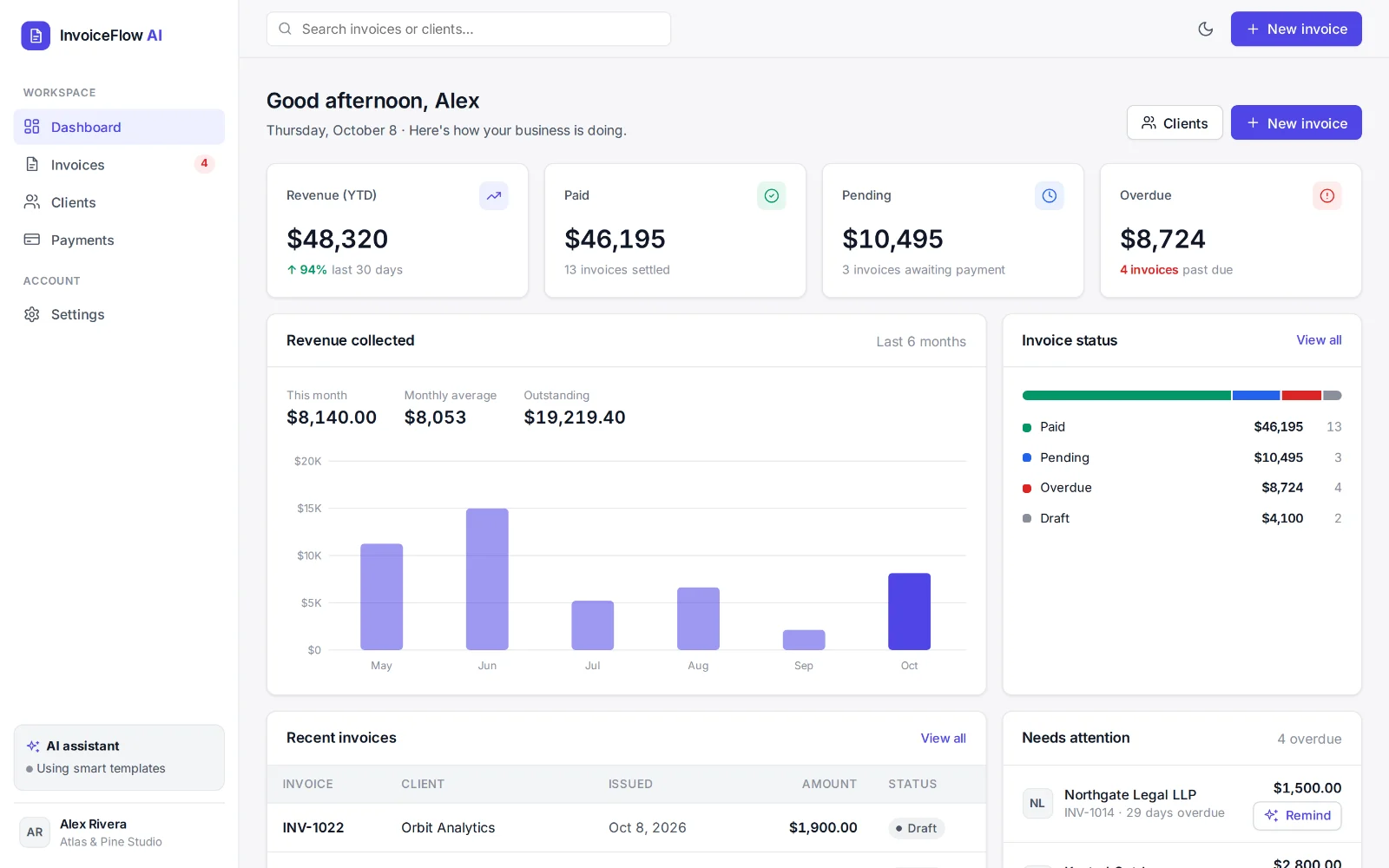Image resolution: width=1389 pixels, height=868 pixels.
Task: Click the AR user avatar
Action: [x=35, y=832]
